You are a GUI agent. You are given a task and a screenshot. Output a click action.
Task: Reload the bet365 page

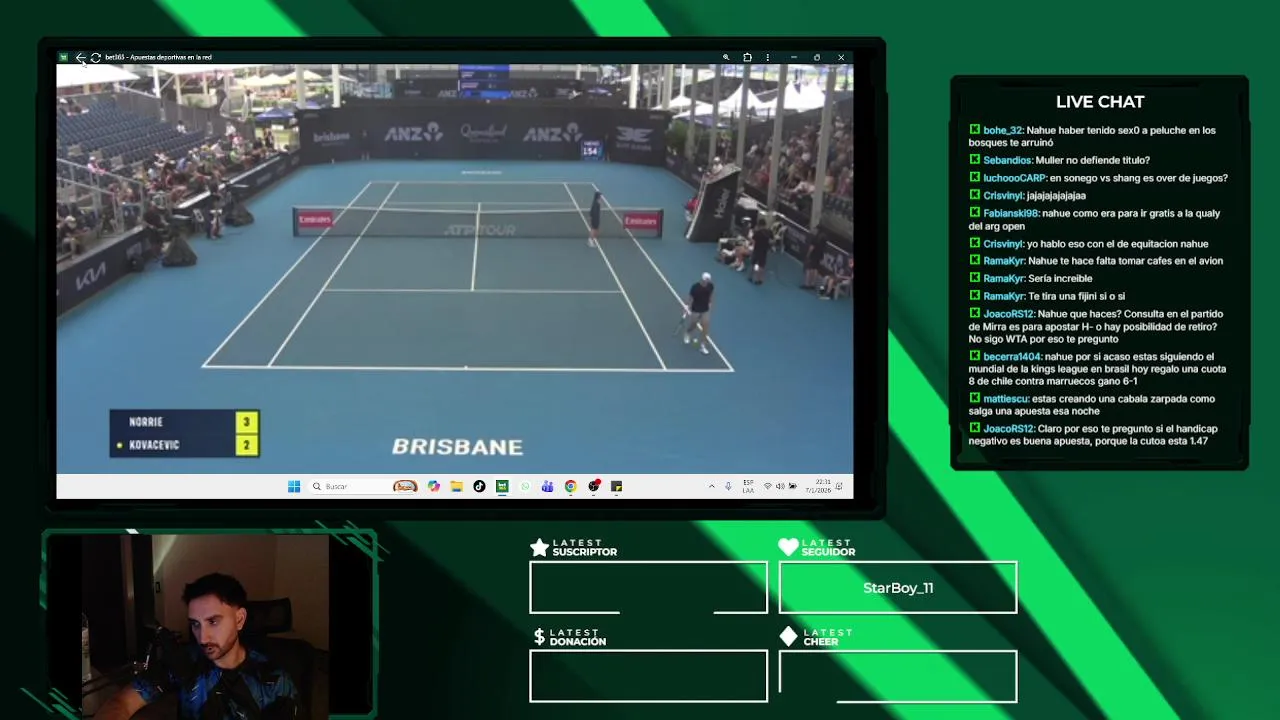tap(95, 57)
